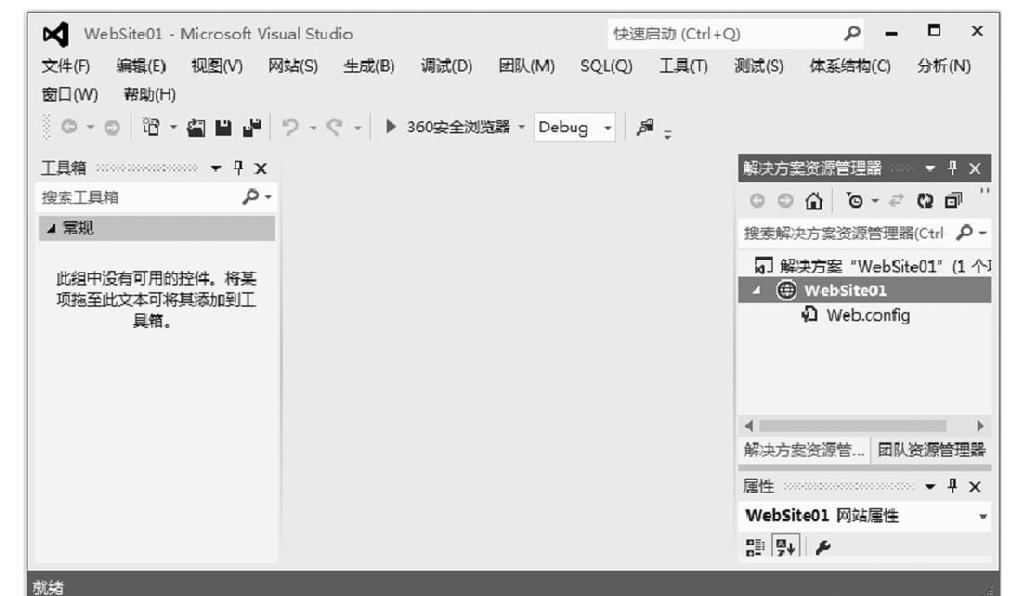
Task: Open the Solution Explorer window options dropdown
Action: click(929, 168)
